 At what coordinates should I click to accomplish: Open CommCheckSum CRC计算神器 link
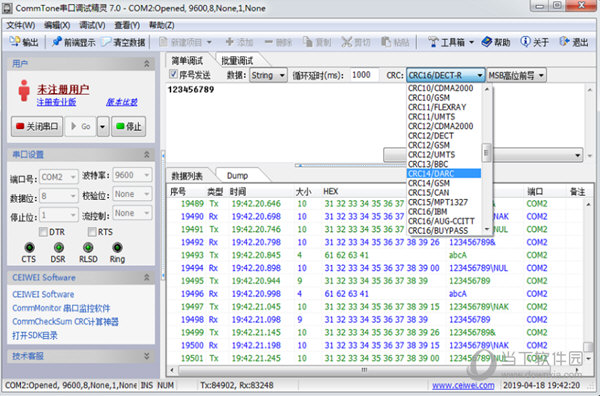tap(65, 322)
